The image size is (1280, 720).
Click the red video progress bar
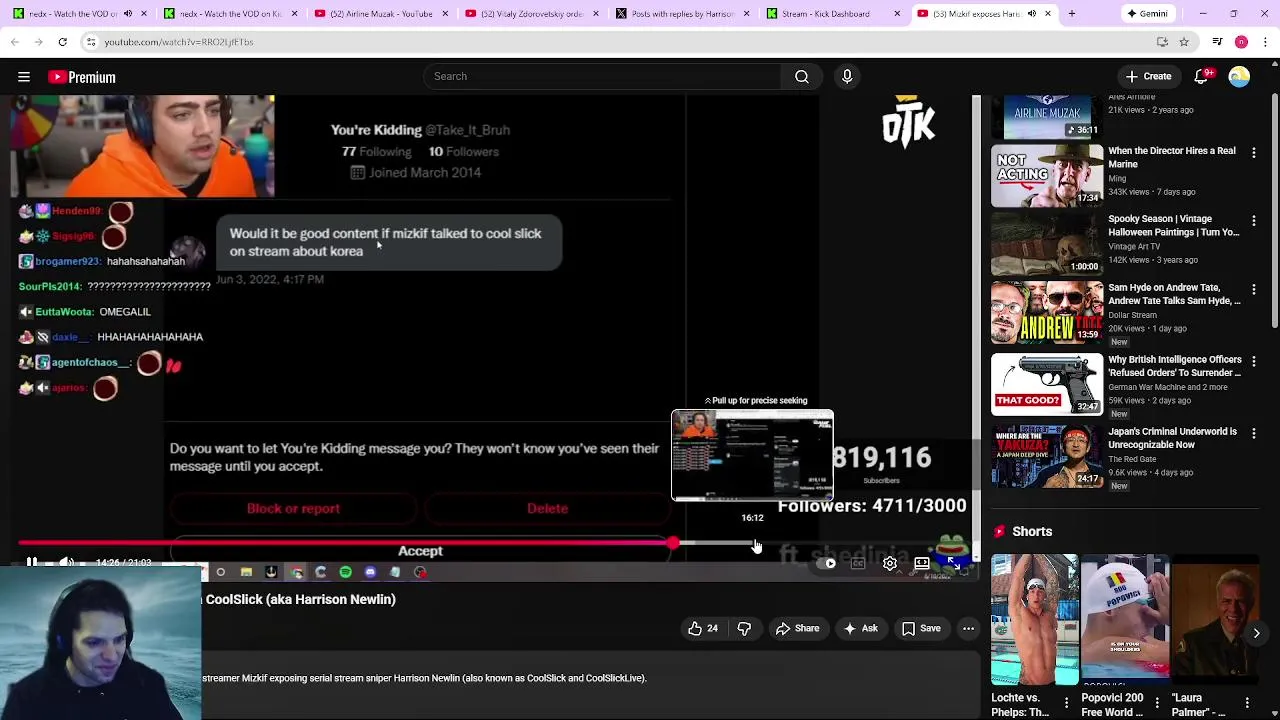tap(345, 543)
